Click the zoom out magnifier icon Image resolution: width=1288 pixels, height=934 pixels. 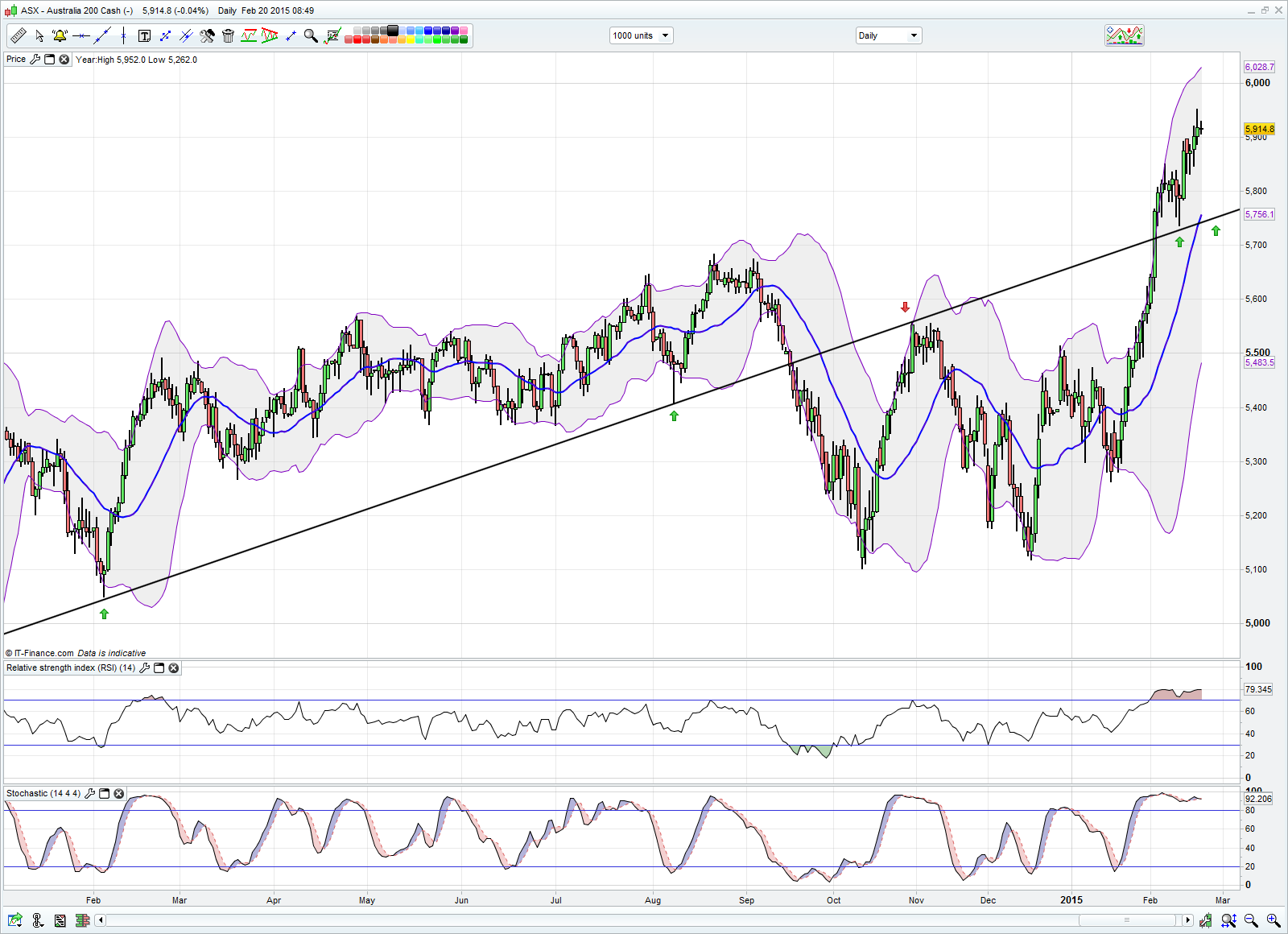click(1251, 920)
